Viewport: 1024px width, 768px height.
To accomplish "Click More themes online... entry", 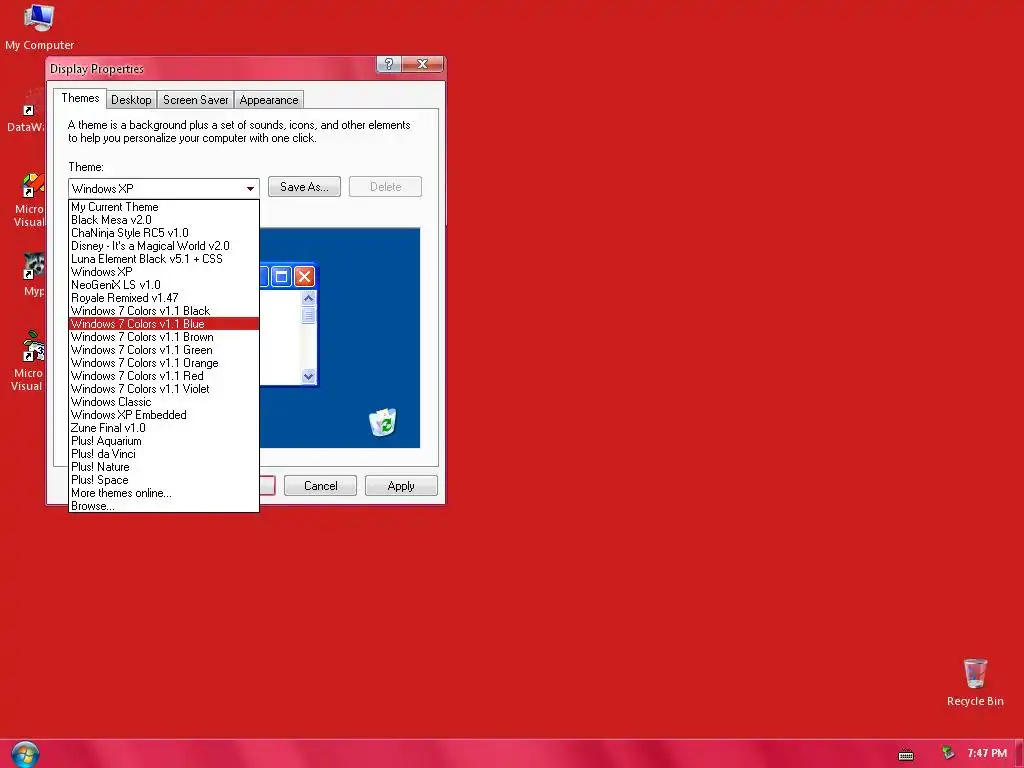I will pos(164,493).
